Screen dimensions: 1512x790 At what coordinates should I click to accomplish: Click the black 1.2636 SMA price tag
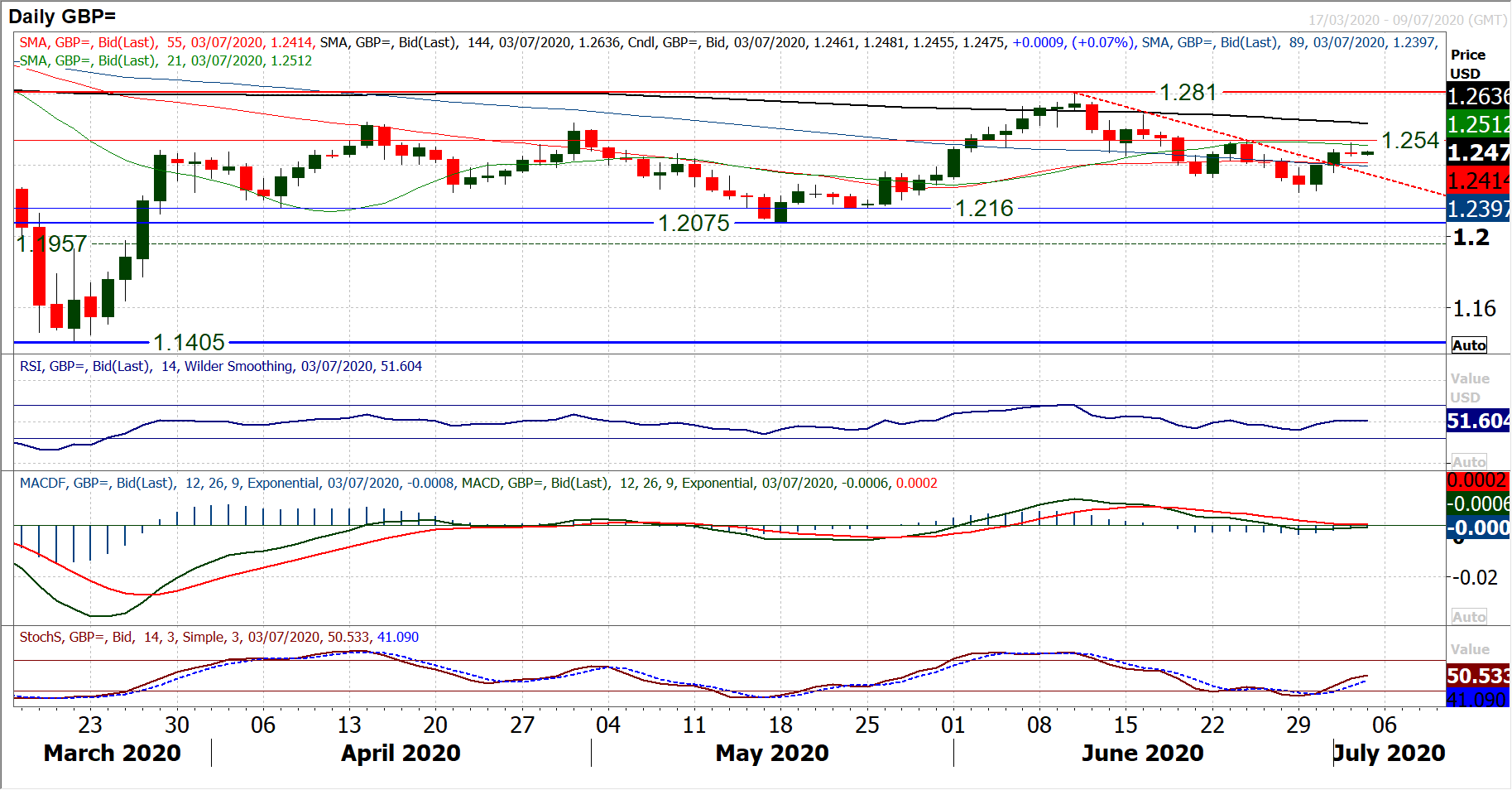[1478, 97]
